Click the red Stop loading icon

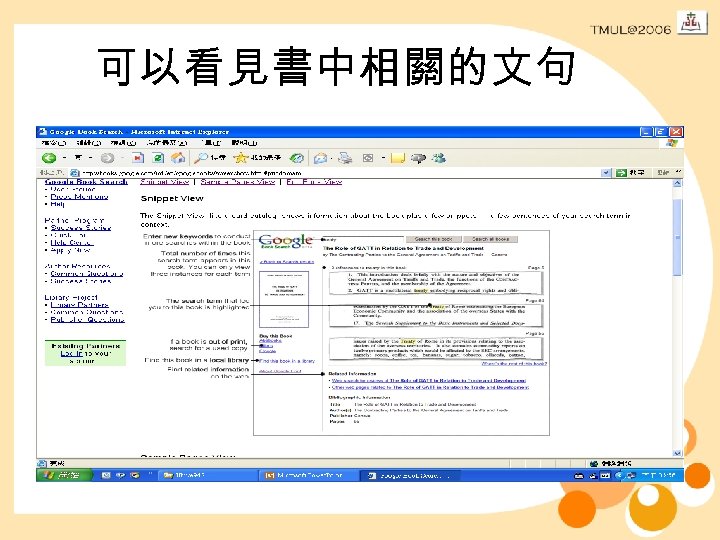click(137, 158)
